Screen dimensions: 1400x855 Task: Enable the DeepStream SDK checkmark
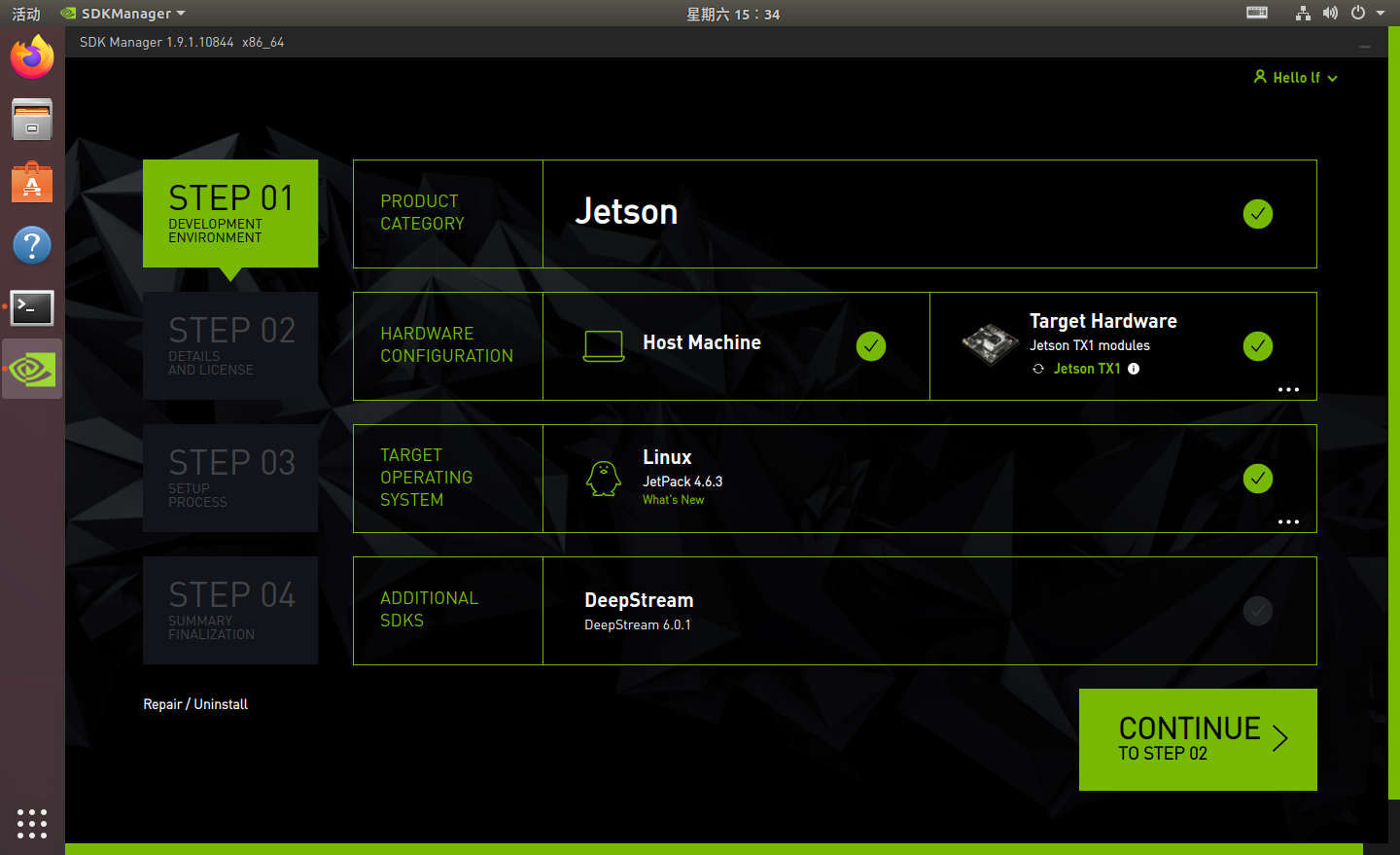point(1258,611)
